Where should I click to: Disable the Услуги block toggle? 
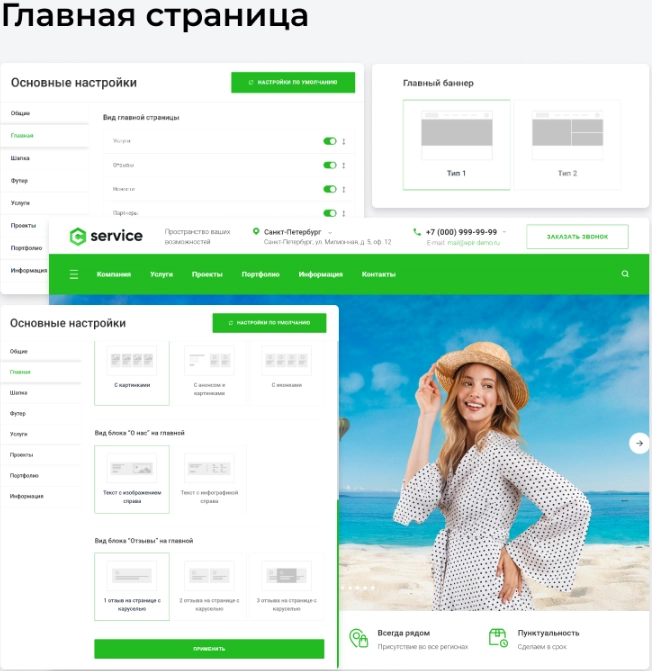click(x=330, y=141)
